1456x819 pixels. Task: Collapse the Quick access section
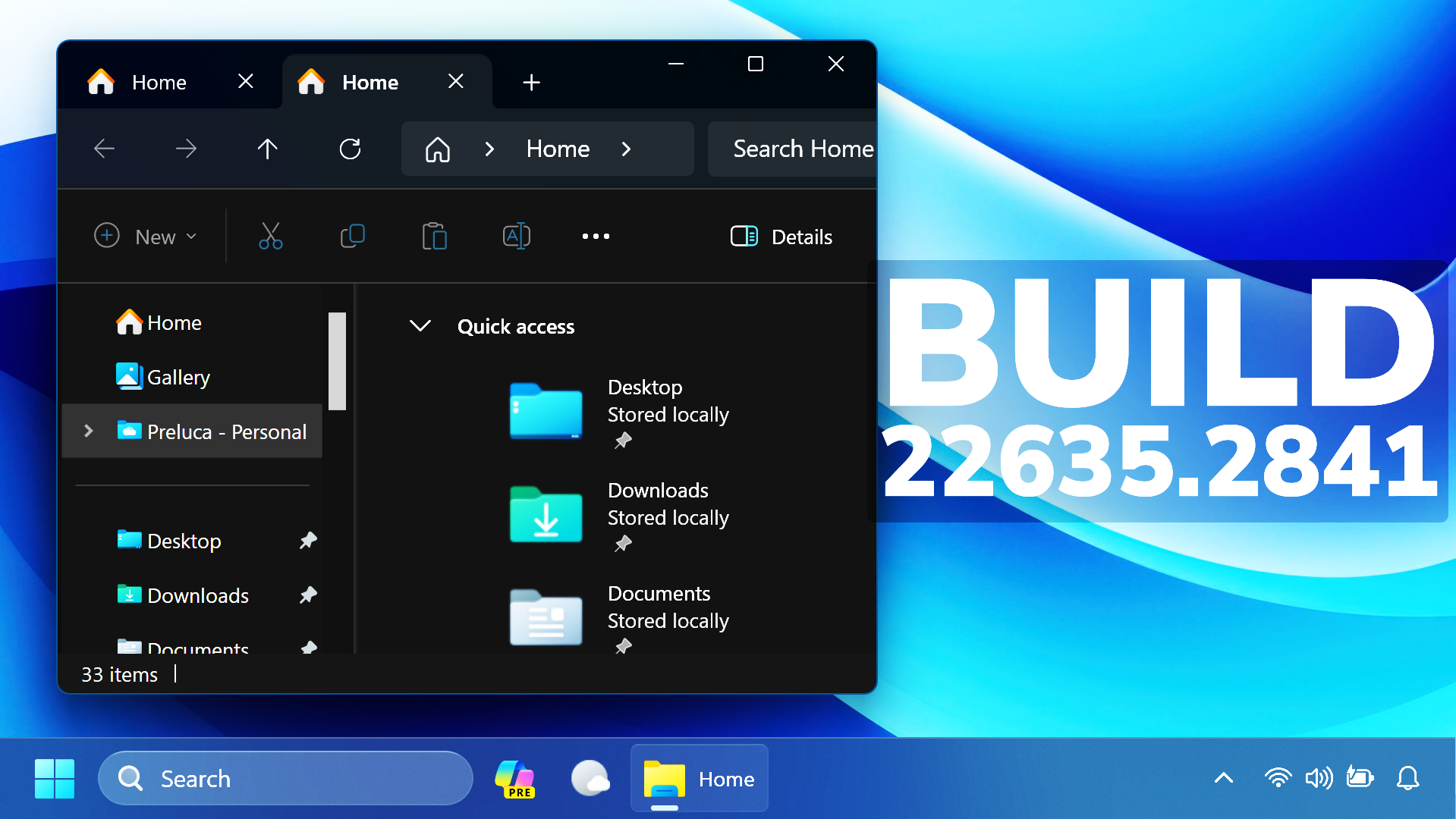point(420,326)
